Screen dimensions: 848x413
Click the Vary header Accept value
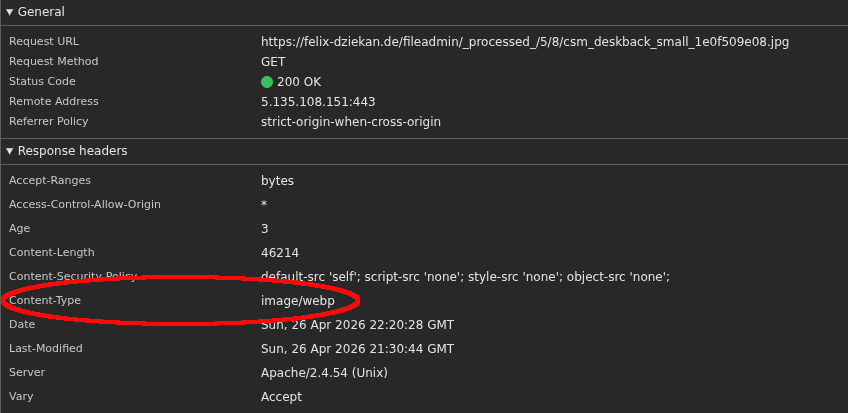click(281, 397)
